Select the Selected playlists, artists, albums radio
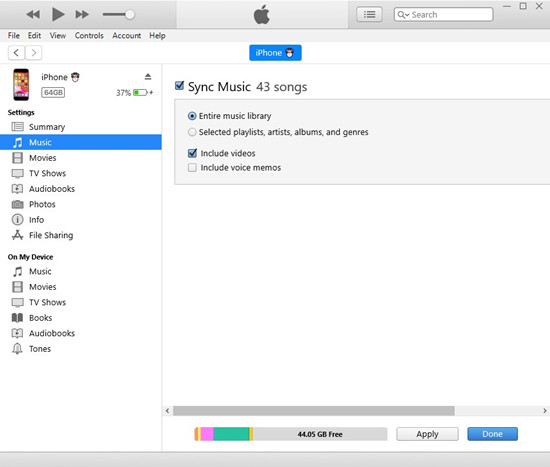 (192, 132)
